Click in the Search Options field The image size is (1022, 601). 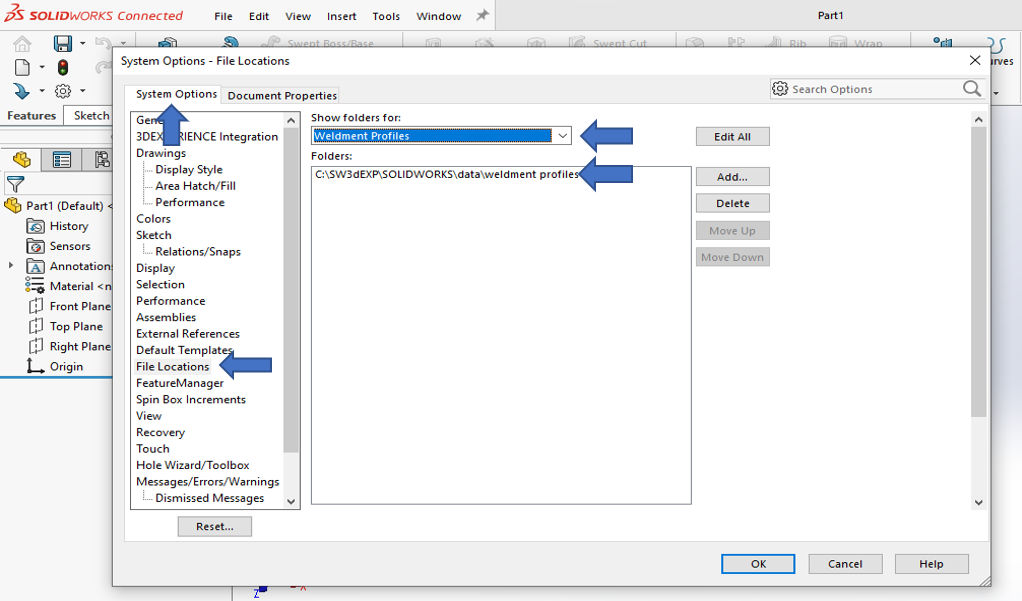pos(870,89)
